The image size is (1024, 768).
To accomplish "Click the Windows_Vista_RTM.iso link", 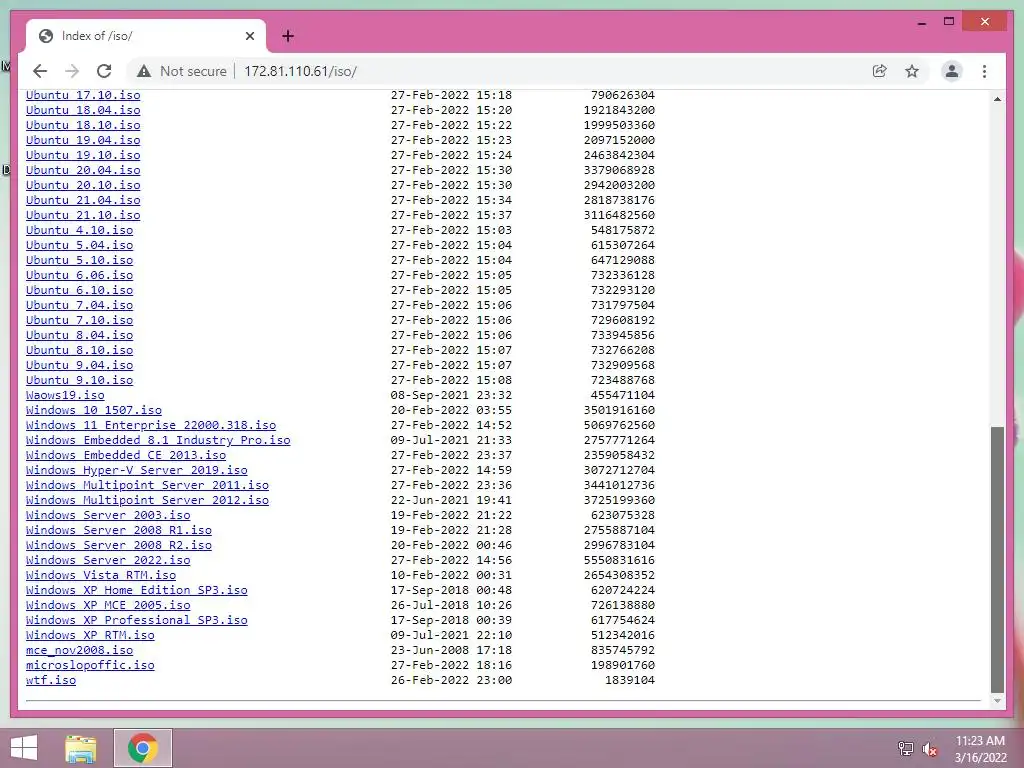I will click(101, 575).
